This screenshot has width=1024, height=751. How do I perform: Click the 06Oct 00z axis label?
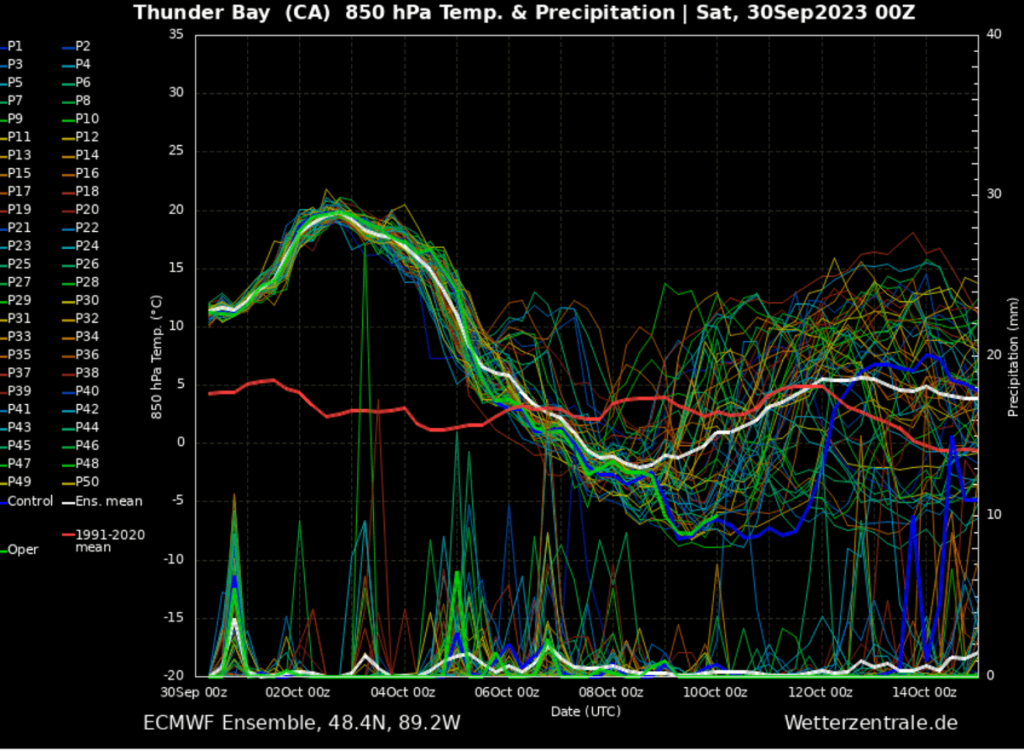[x=507, y=692]
